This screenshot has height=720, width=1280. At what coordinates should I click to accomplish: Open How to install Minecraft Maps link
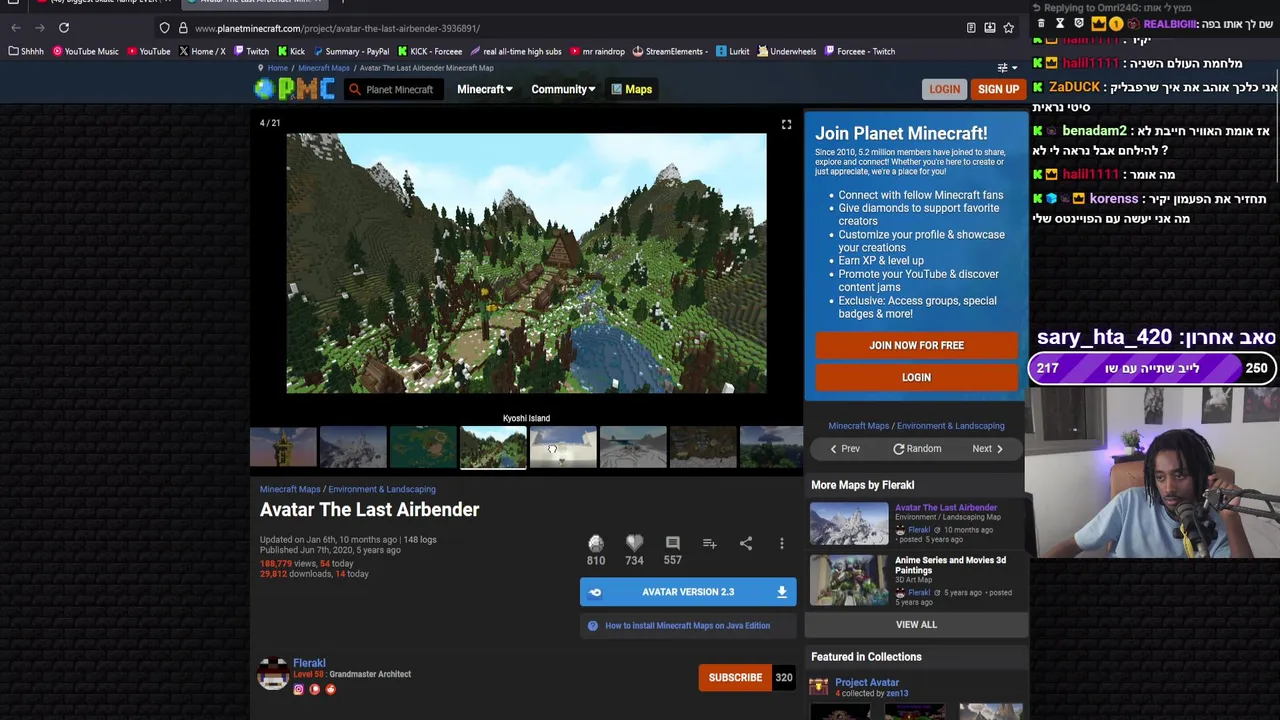pyautogui.click(x=687, y=626)
